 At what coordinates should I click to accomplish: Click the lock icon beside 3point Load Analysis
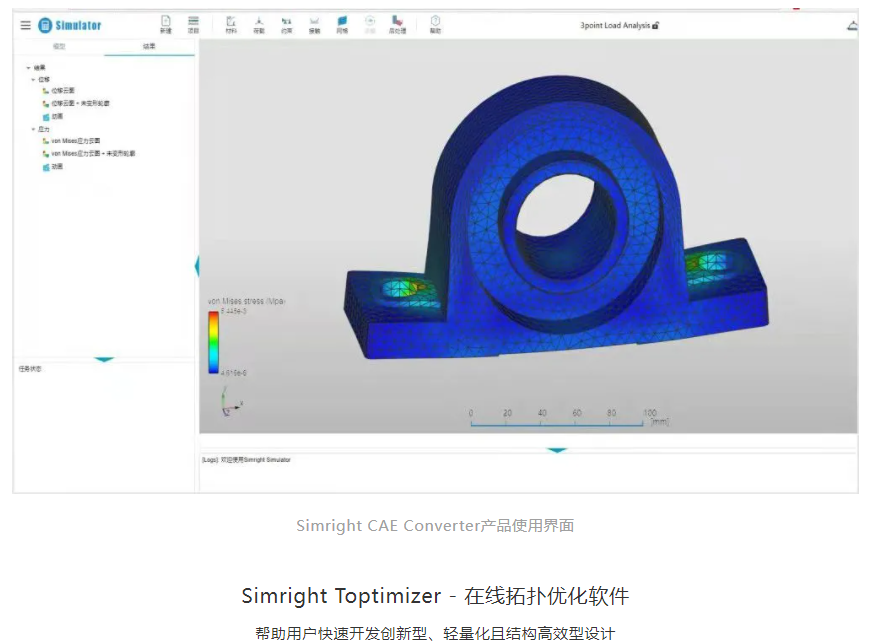tap(656, 26)
